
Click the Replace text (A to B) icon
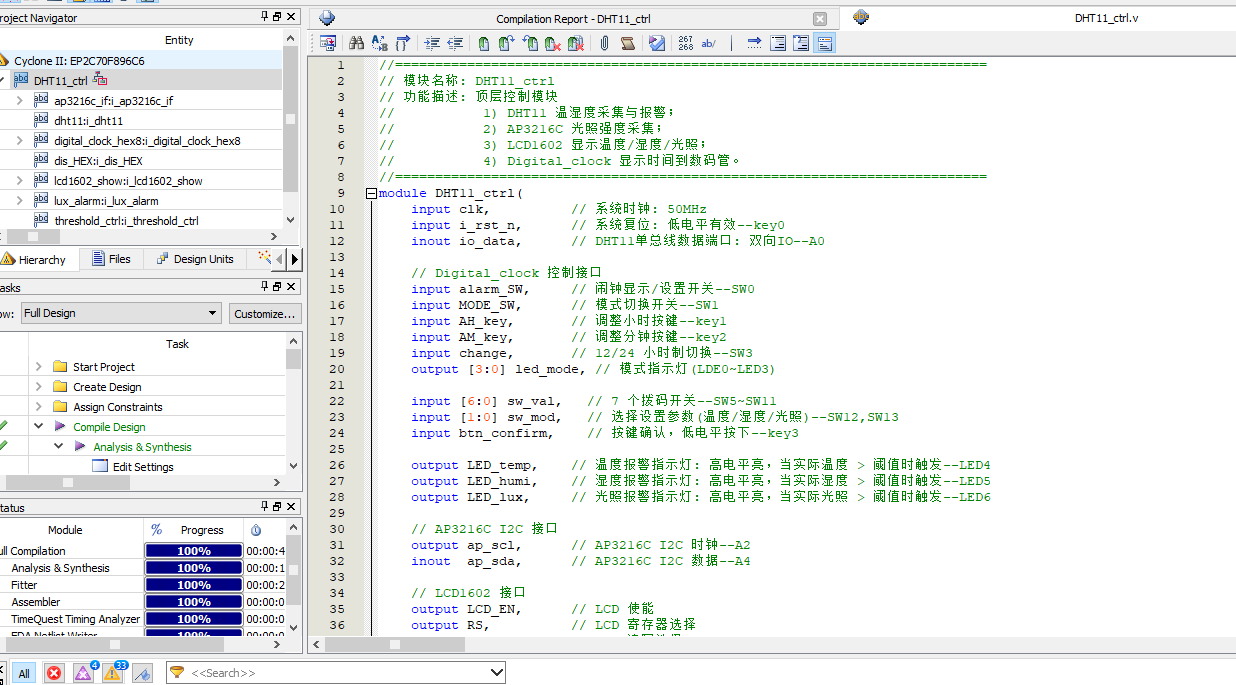(379, 43)
